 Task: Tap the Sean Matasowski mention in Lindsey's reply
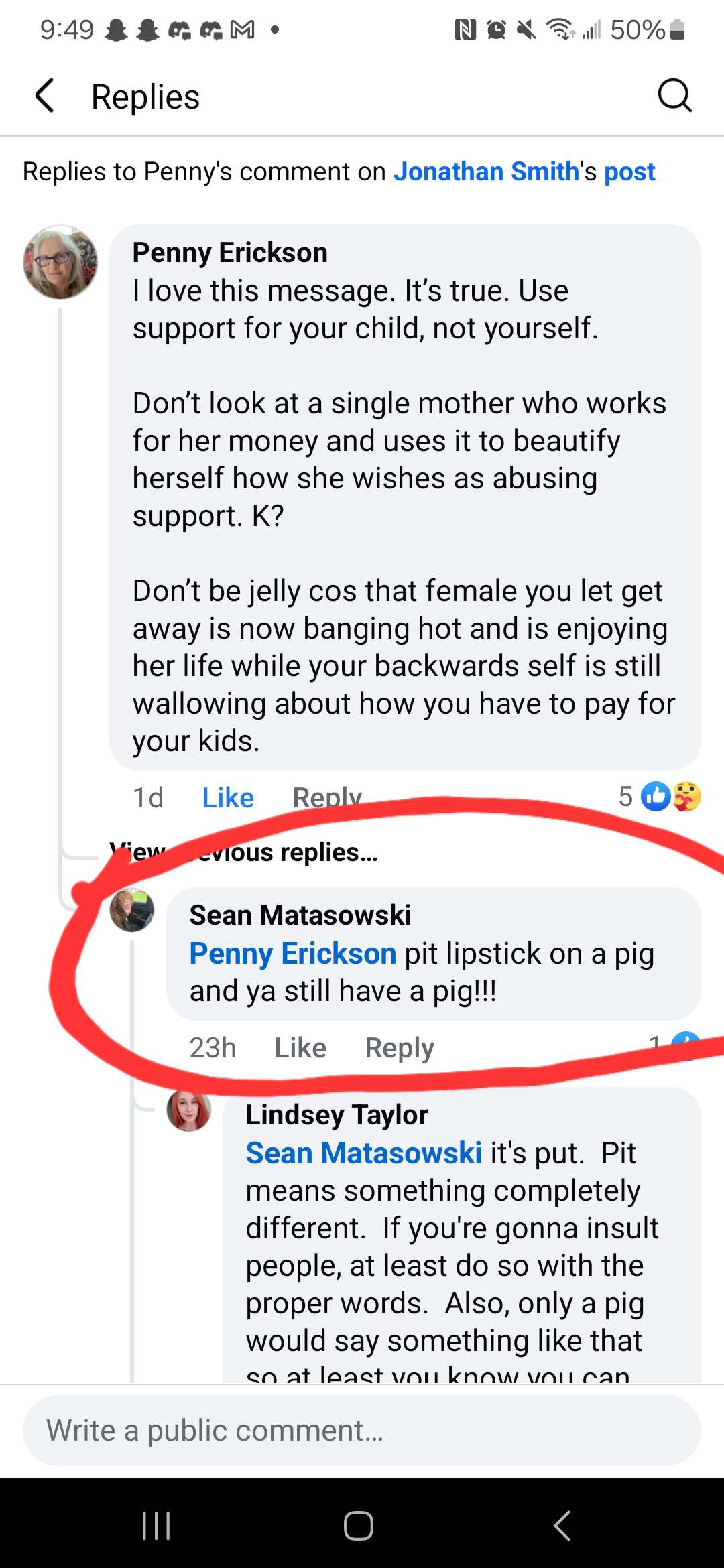pyautogui.click(x=363, y=1153)
